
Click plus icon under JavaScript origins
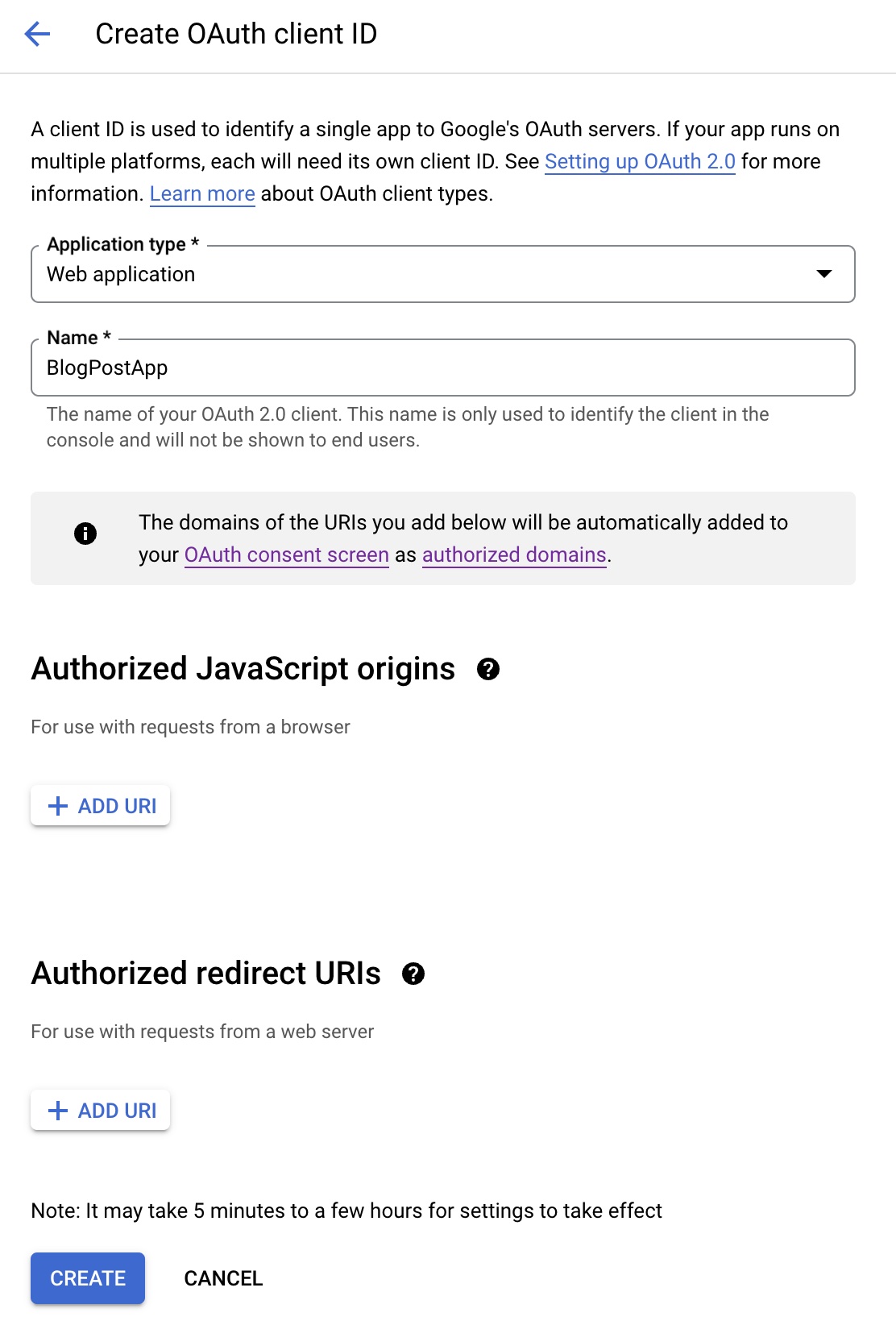click(58, 806)
